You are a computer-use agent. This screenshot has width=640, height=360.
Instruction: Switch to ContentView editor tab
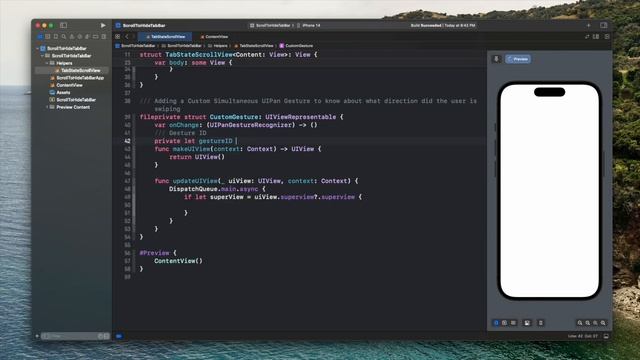pos(214,37)
